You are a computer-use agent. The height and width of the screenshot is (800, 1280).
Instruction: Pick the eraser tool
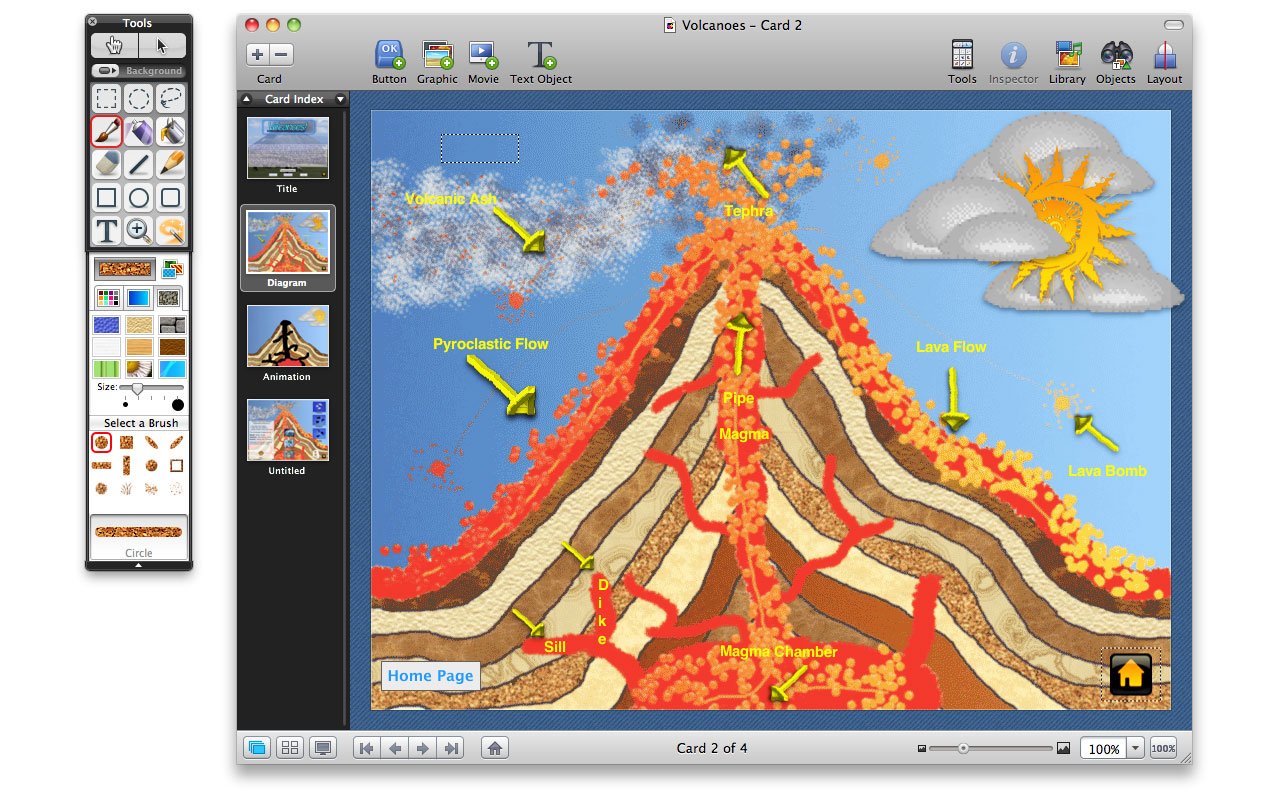click(x=107, y=164)
